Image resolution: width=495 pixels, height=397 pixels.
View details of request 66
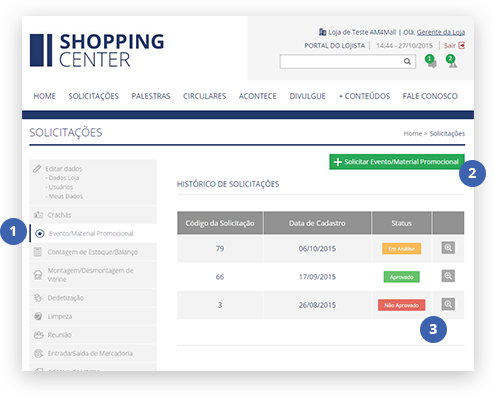point(448,276)
